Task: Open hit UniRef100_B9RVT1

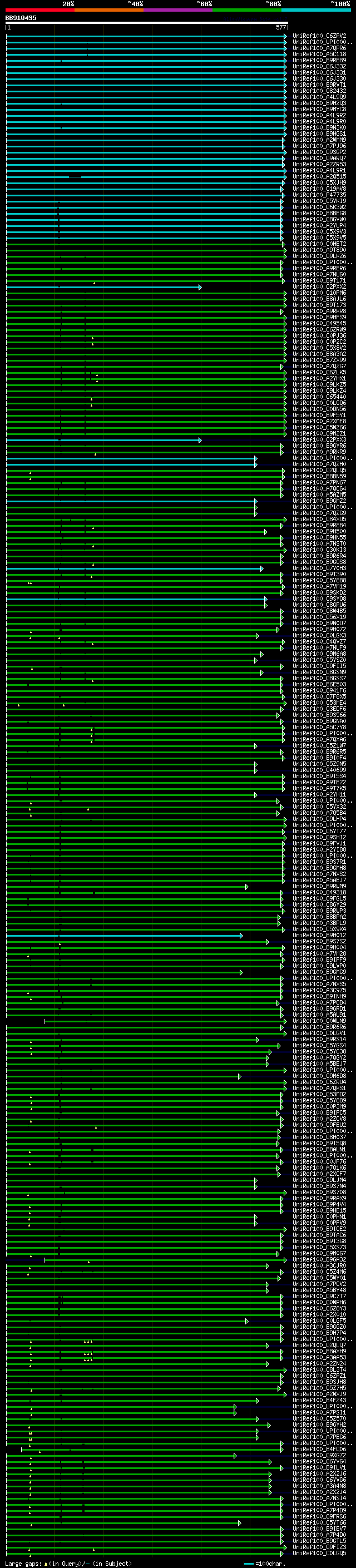Action: (x=319, y=85)
